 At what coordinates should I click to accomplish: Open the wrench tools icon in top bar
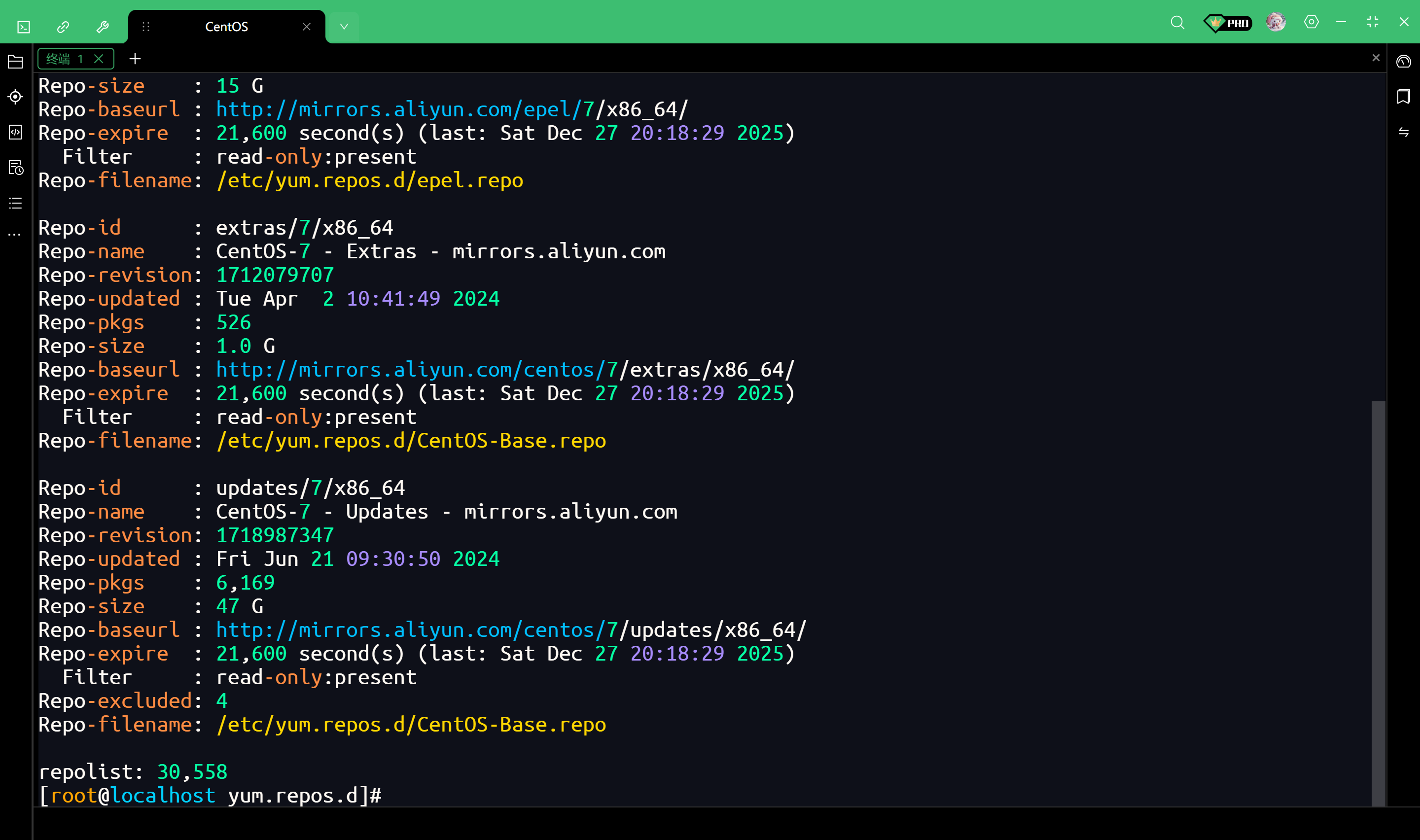coord(103,27)
